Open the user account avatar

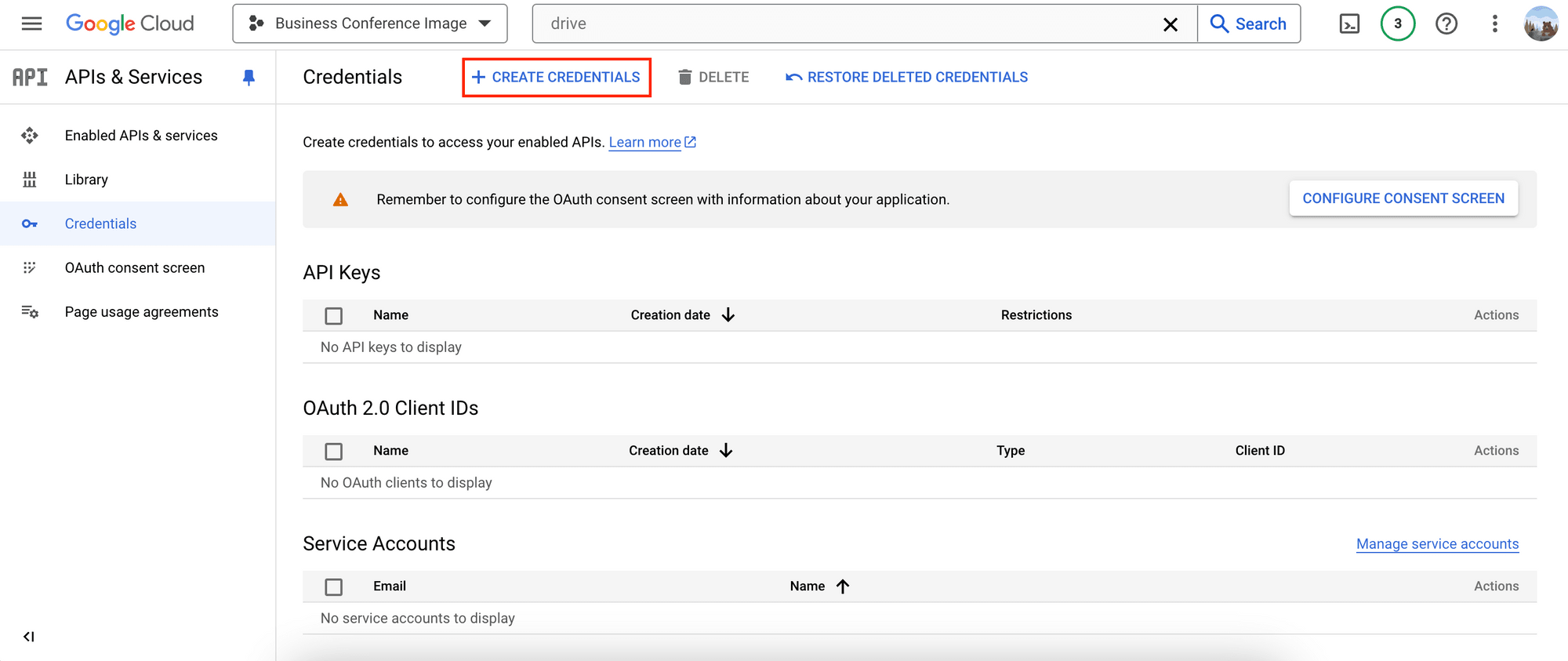coord(1541,24)
